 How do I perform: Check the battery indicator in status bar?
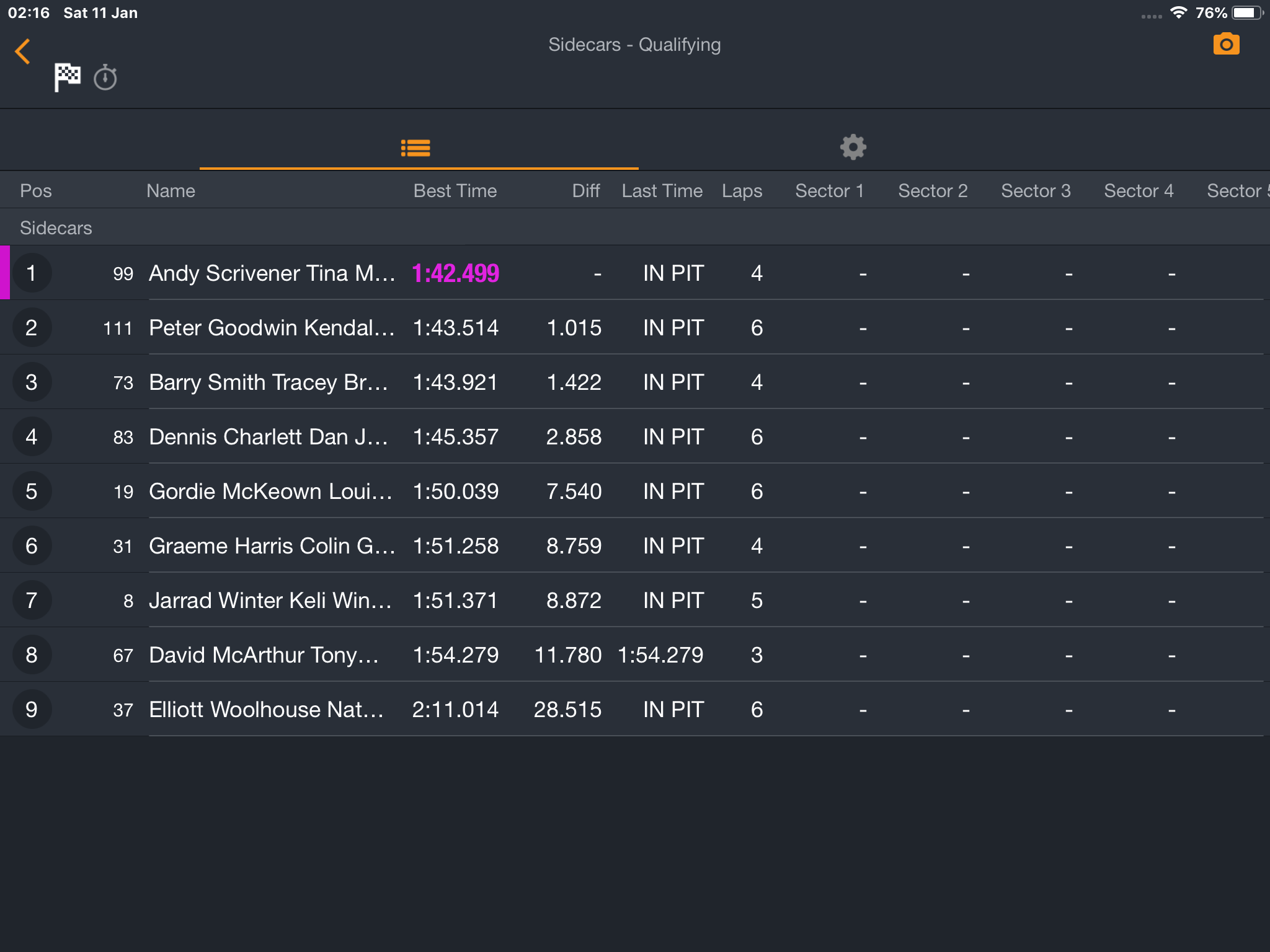[x=1248, y=12]
